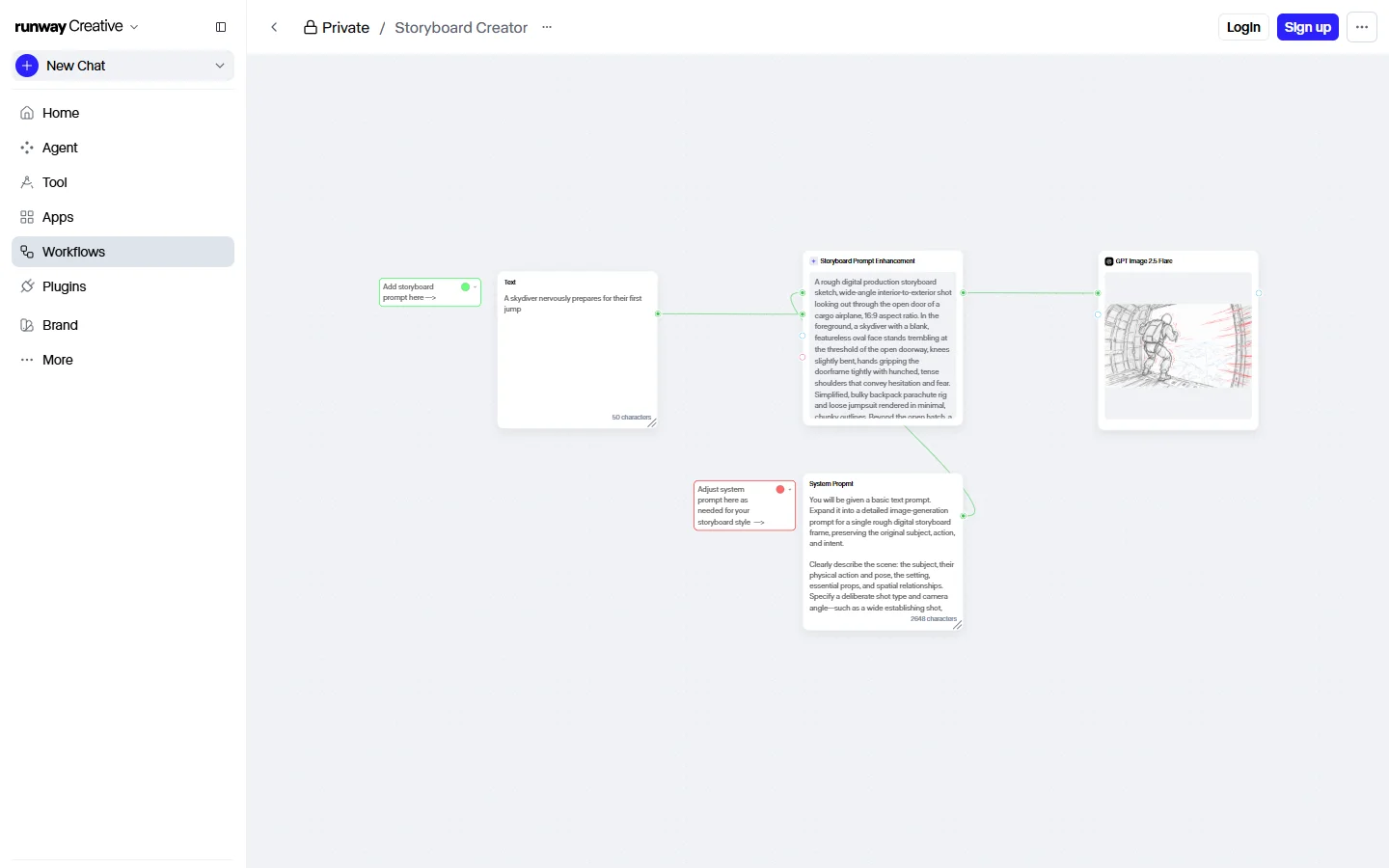Image resolution: width=1389 pixels, height=868 pixels.
Task: Click the 'Adjust system prompt here' note
Action: tap(745, 505)
